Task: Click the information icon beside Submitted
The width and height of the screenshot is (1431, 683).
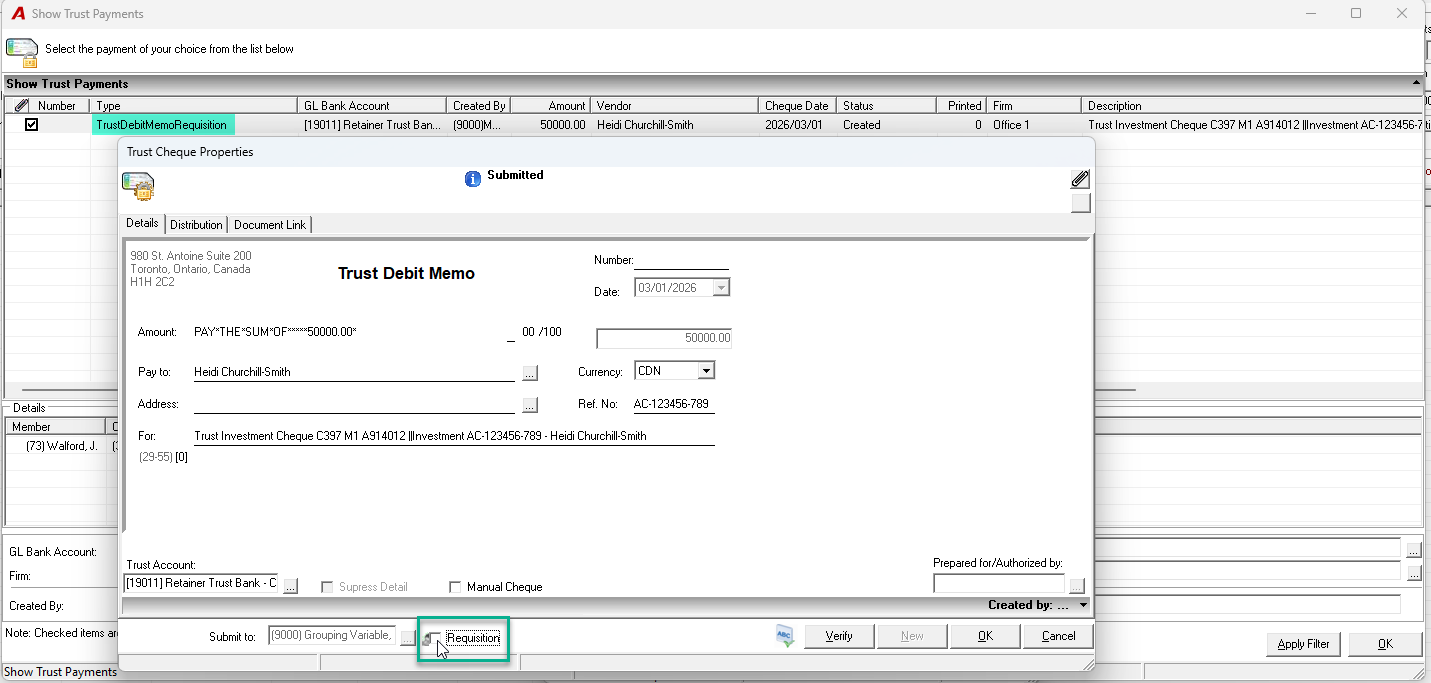Action: pyautogui.click(x=473, y=179)
